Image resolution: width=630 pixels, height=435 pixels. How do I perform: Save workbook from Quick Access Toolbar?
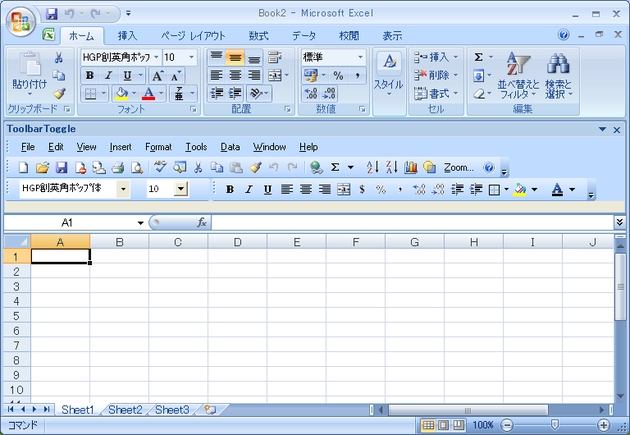pyautogui.click(x=52, y=14)
